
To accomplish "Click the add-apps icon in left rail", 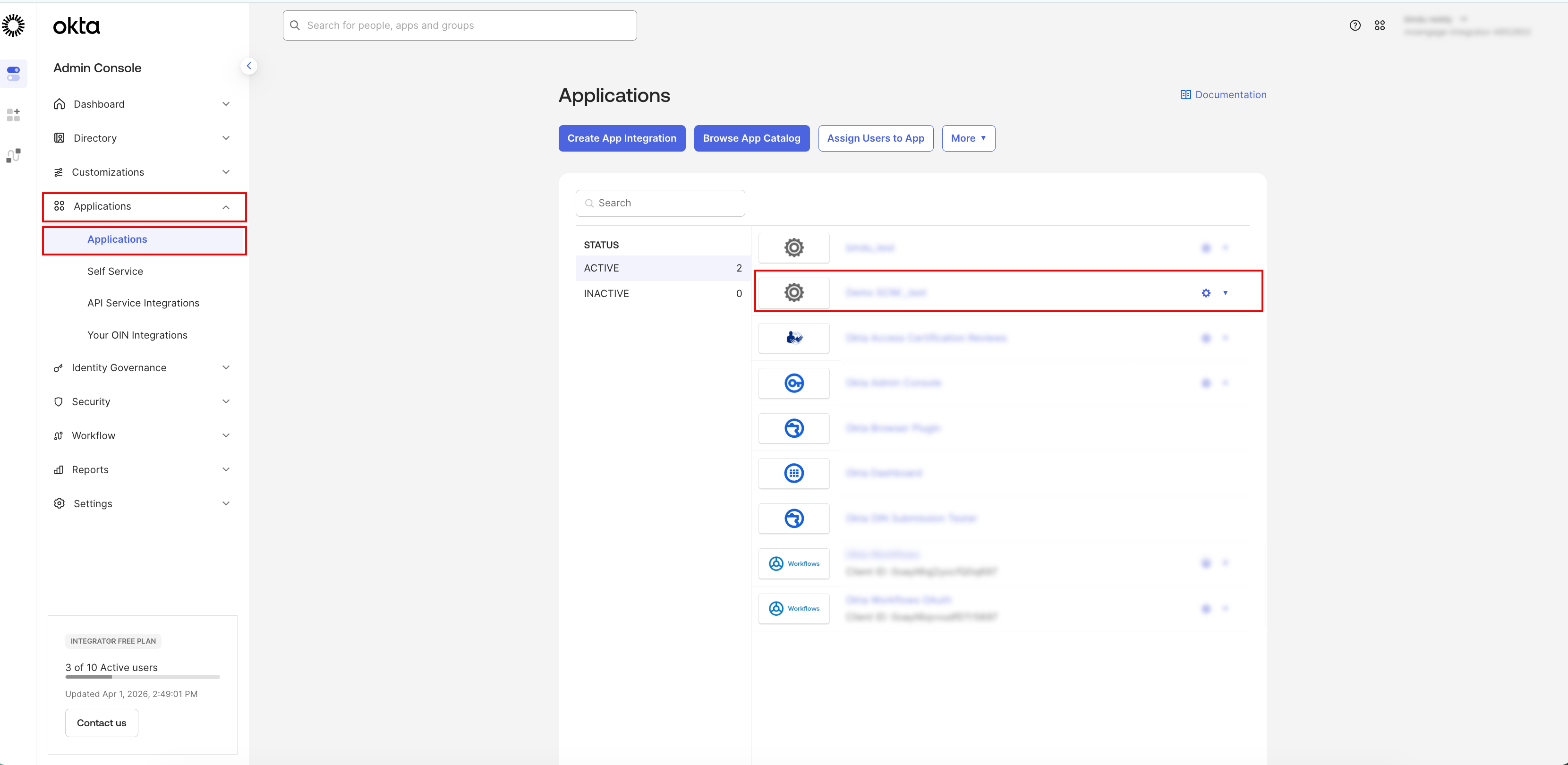I will click(13, 114).
